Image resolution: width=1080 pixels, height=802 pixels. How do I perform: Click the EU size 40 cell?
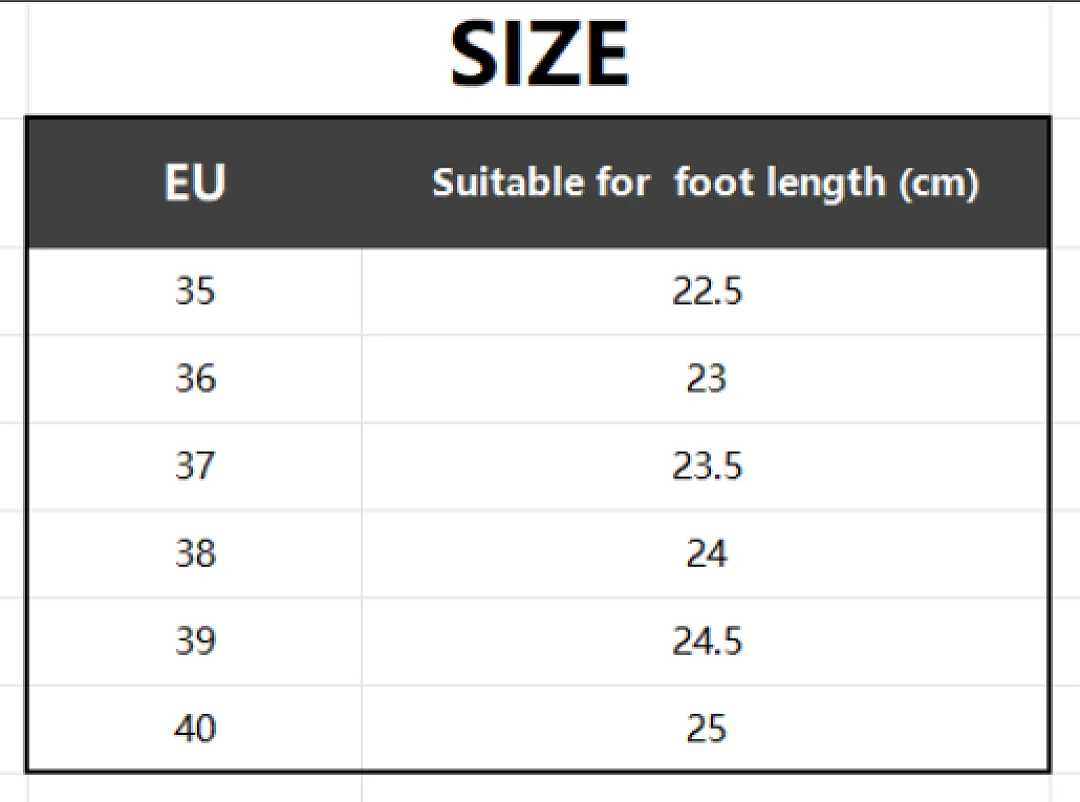195,728
